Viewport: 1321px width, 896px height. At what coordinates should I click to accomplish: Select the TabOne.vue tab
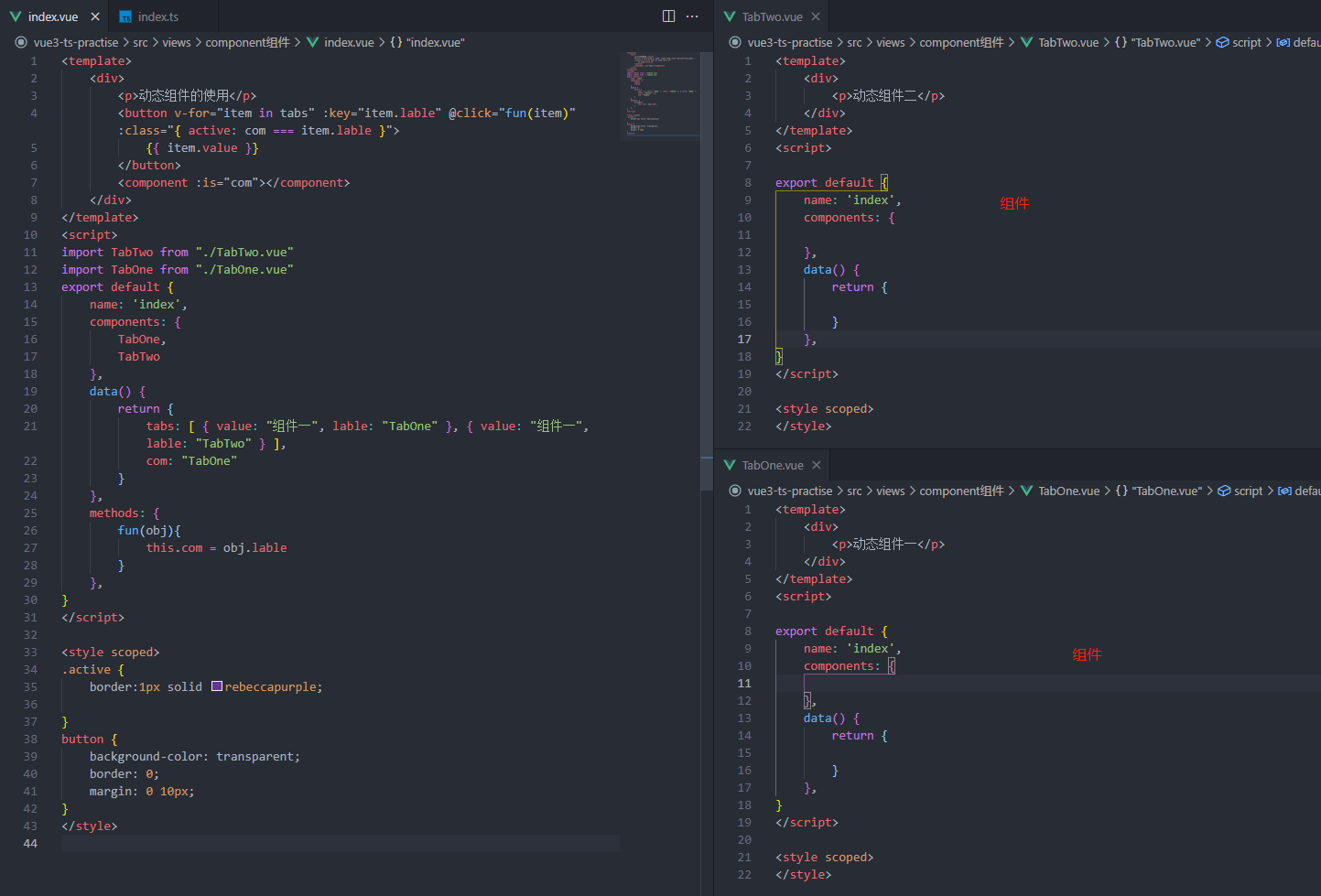tap(772, 465)
